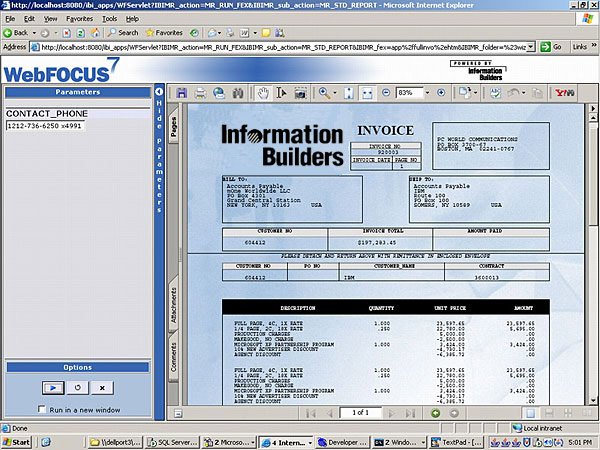Screen dimensions: 600x450
Task: Click the Go button beside address bar
Action: [551, 47]
